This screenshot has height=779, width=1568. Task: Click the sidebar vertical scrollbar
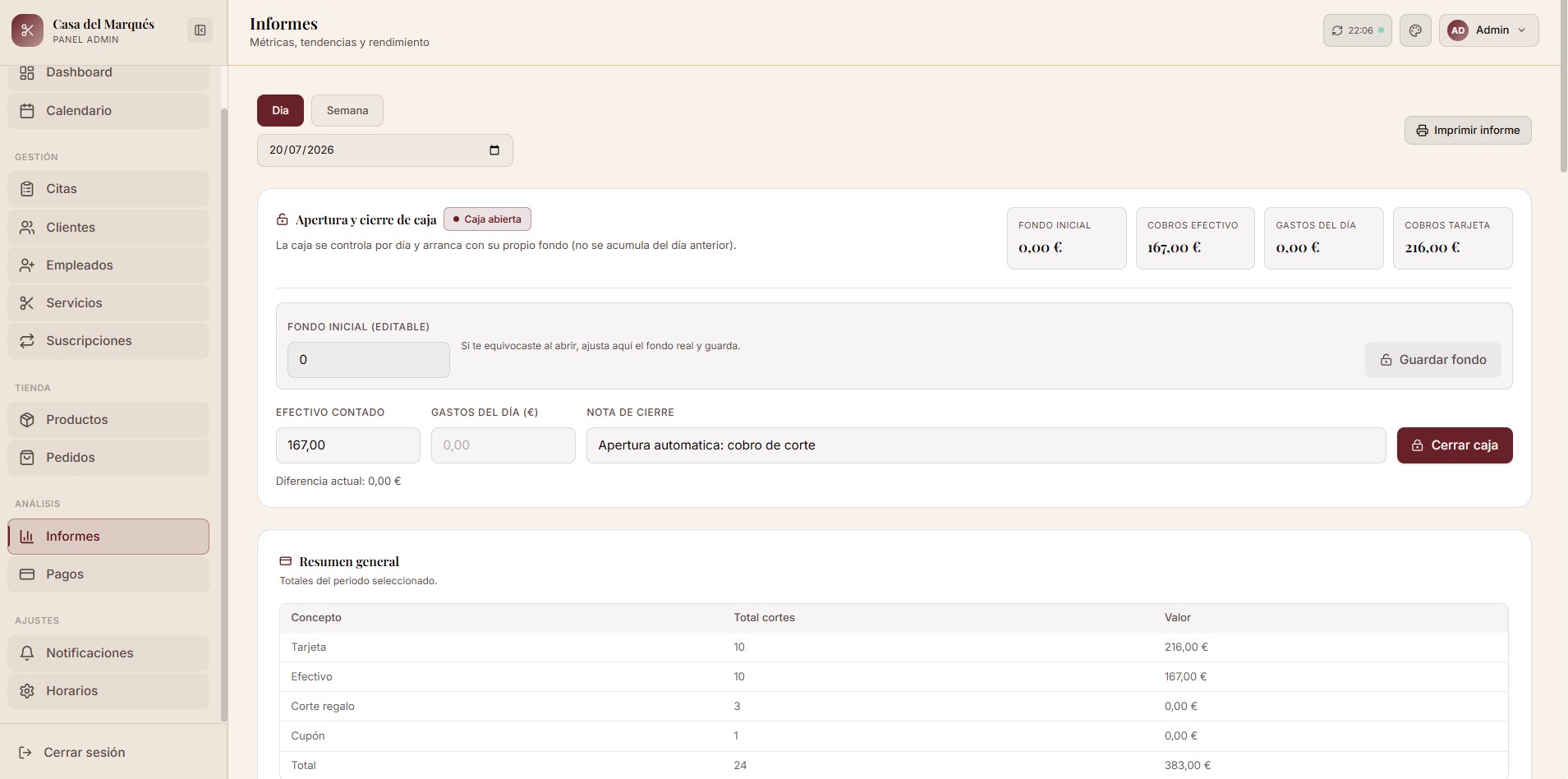coord(223,415)
